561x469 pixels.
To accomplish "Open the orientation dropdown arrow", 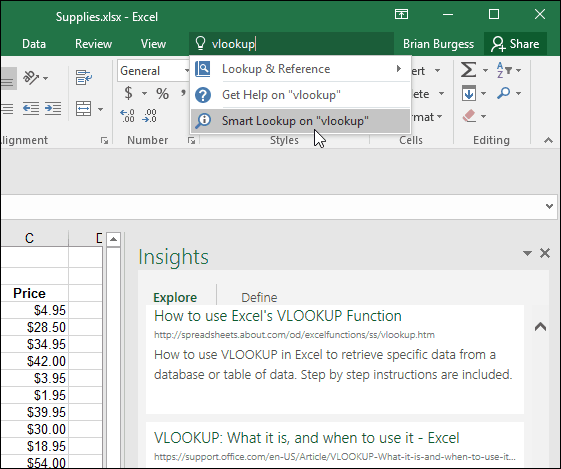I will click(x=45, y=78).
